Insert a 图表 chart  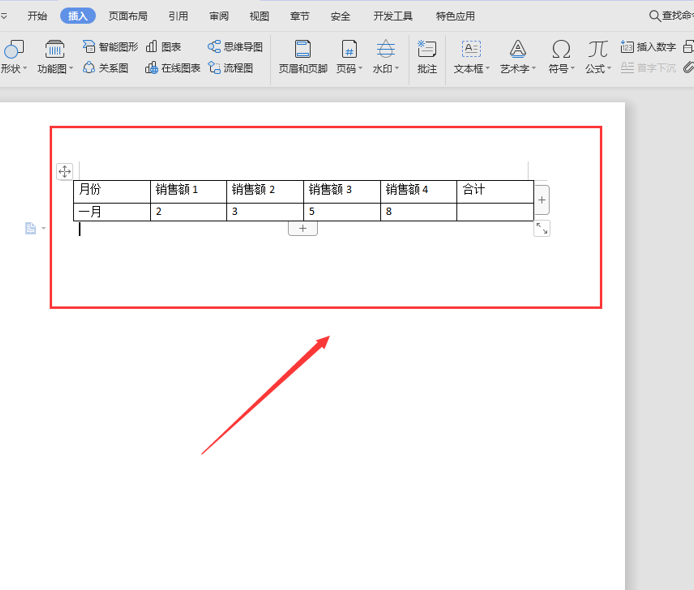163,46
